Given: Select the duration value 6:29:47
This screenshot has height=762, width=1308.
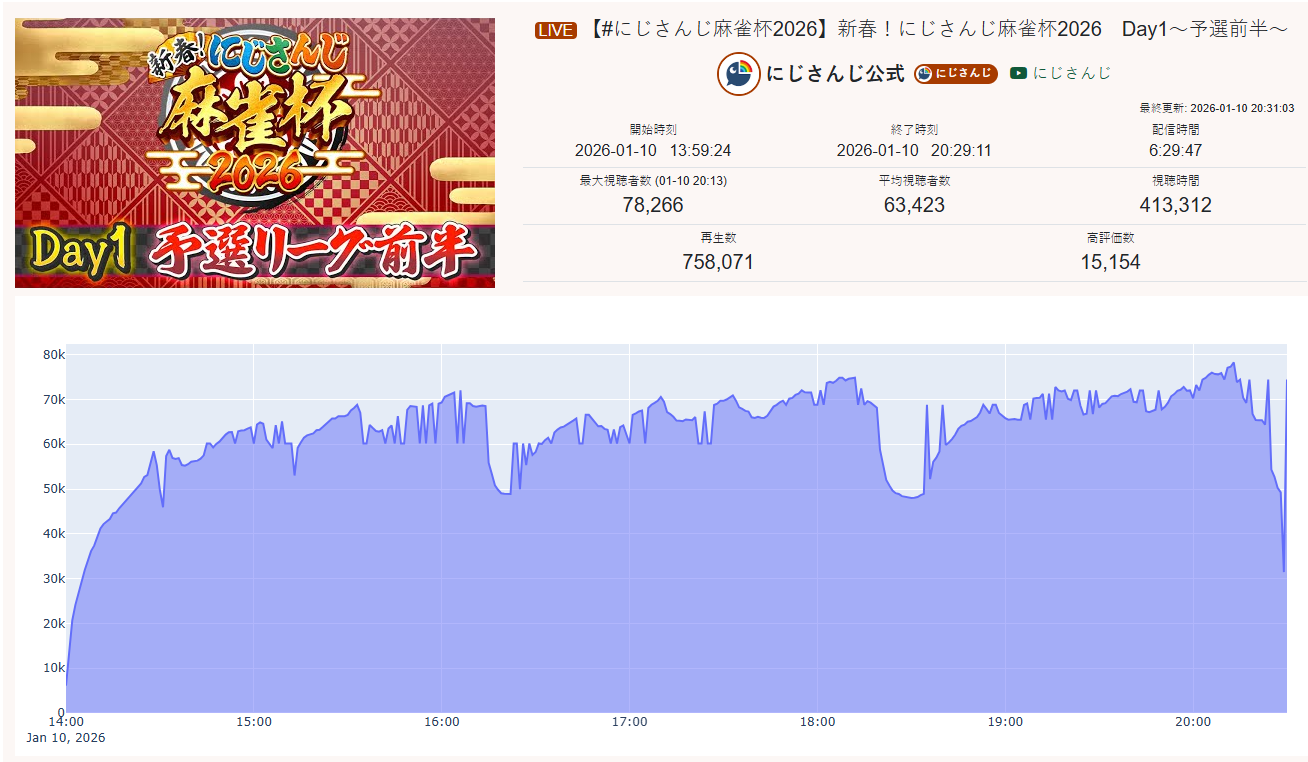Looking at the screenshot, I should tap(1175, 150).
